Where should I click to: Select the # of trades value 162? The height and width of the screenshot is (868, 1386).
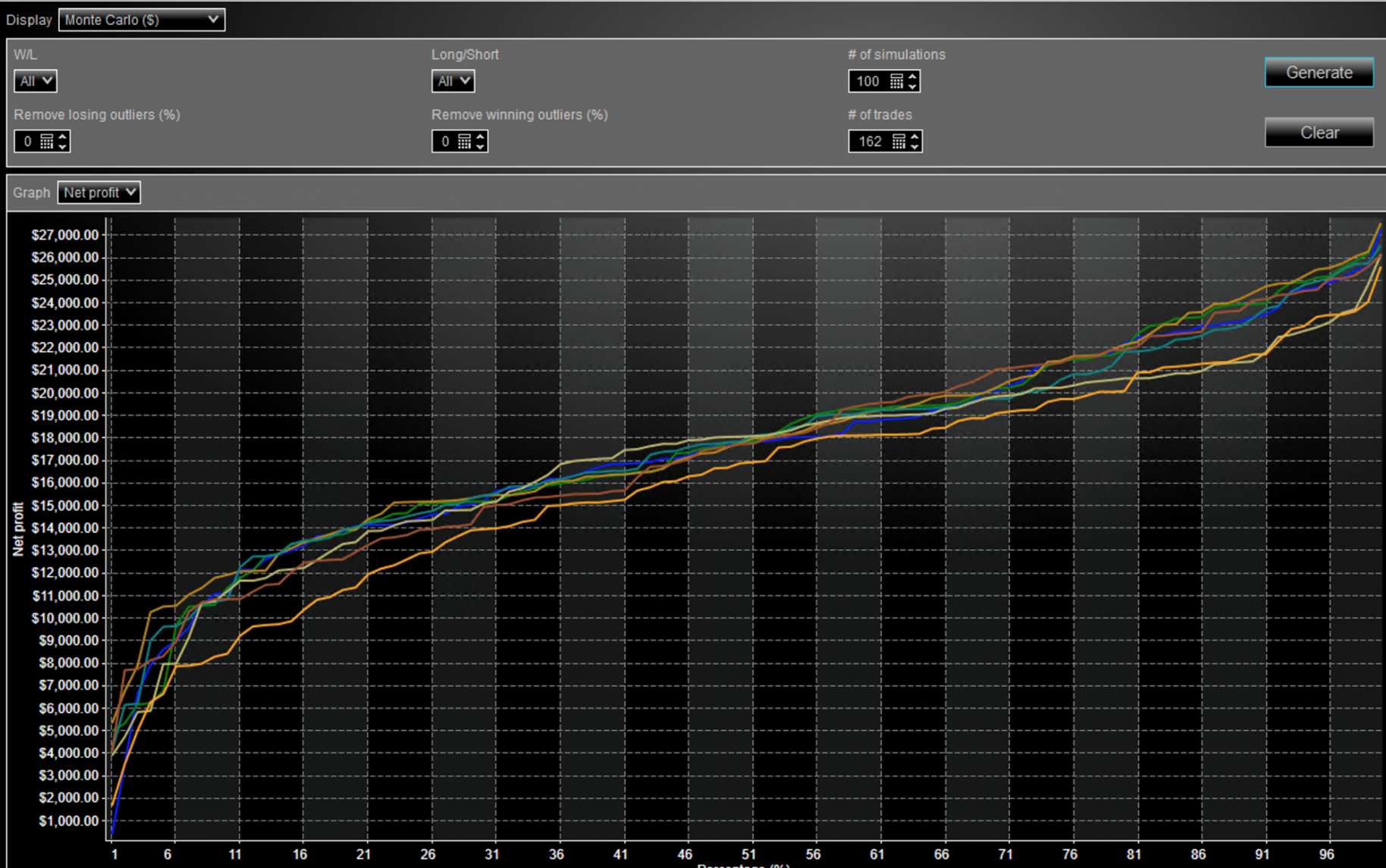point(870,141)
